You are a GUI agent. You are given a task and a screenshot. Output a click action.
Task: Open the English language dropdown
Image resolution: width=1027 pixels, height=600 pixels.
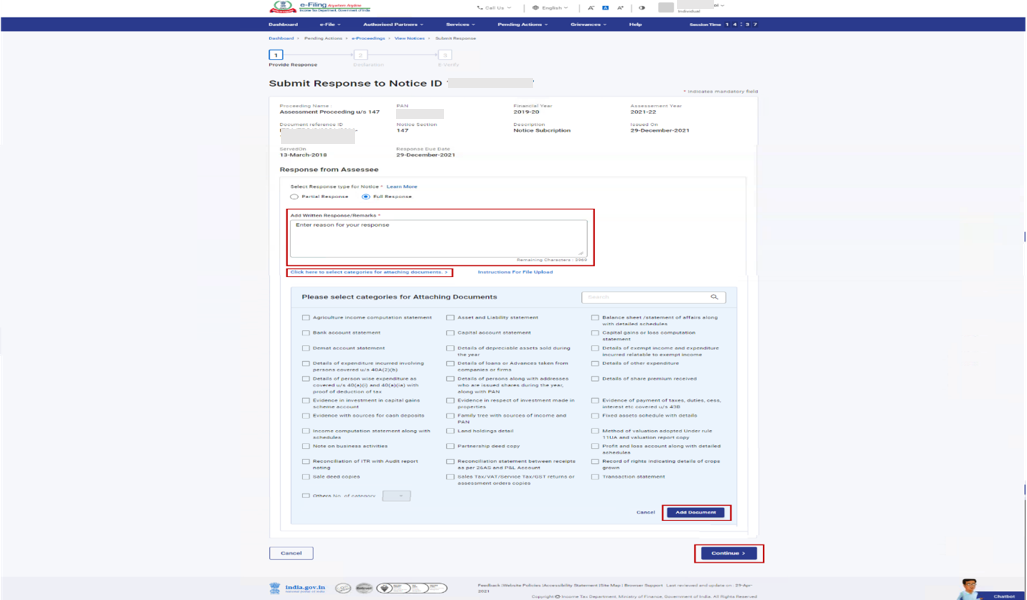tap(550, 8)
